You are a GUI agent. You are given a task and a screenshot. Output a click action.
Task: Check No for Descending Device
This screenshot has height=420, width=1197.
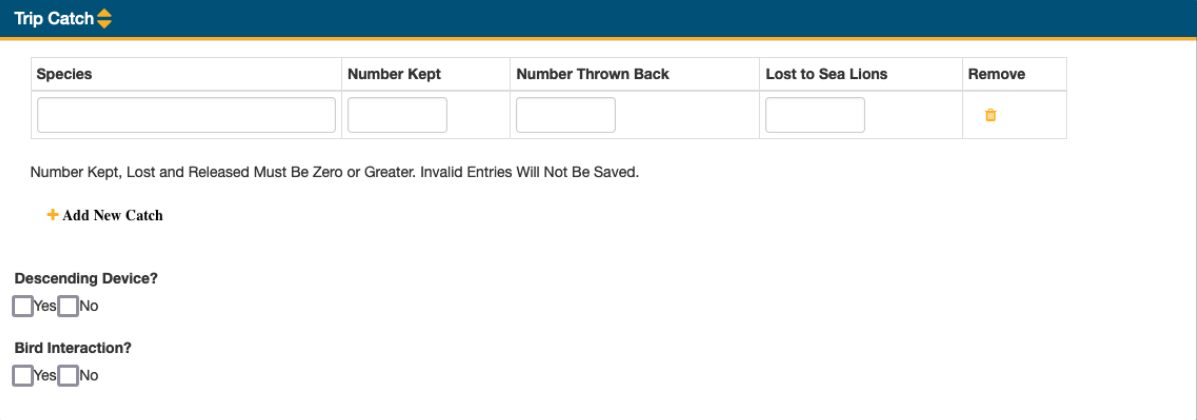(69, 306)
